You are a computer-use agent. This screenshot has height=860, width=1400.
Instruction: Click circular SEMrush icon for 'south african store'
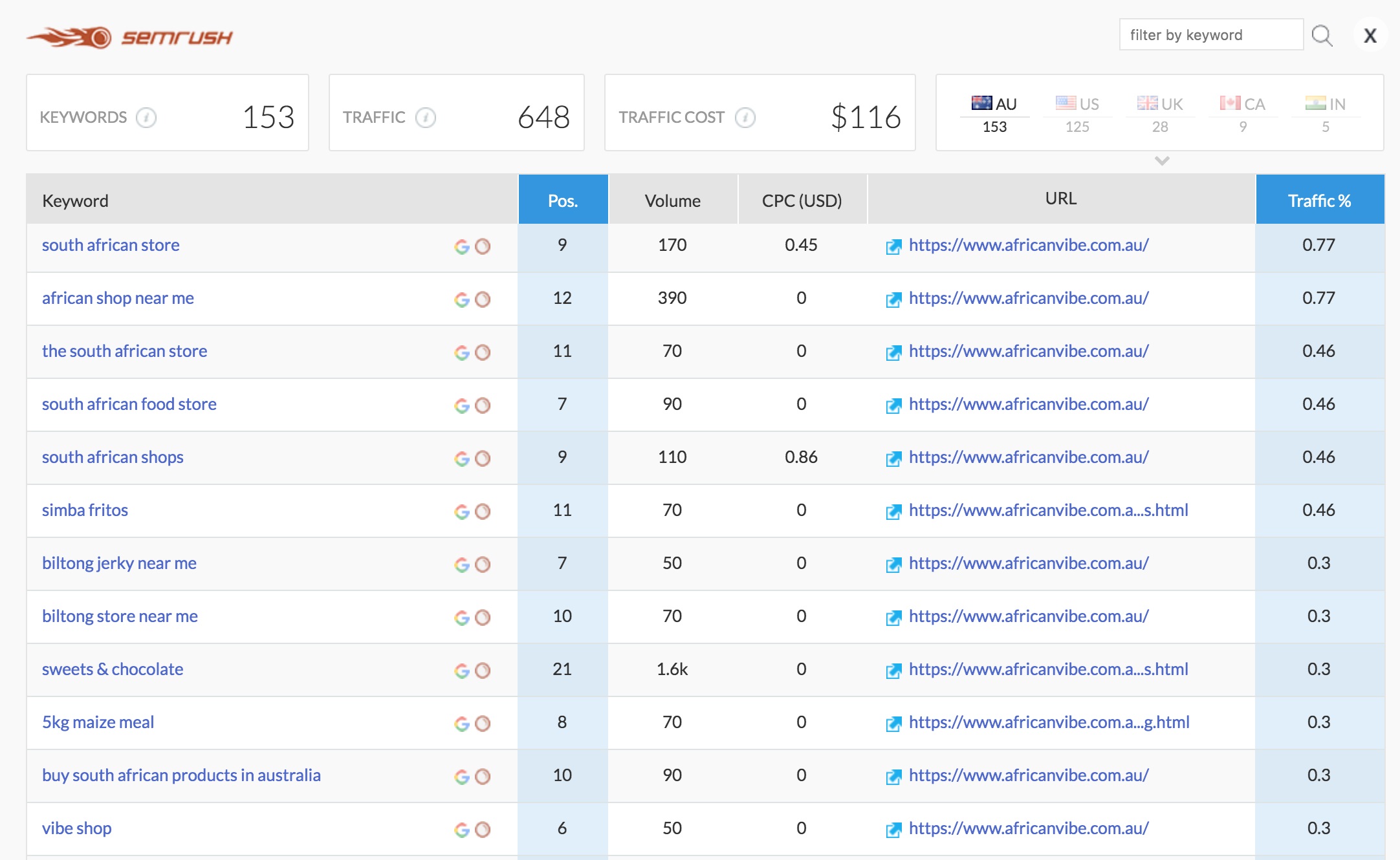coord(483,246)
